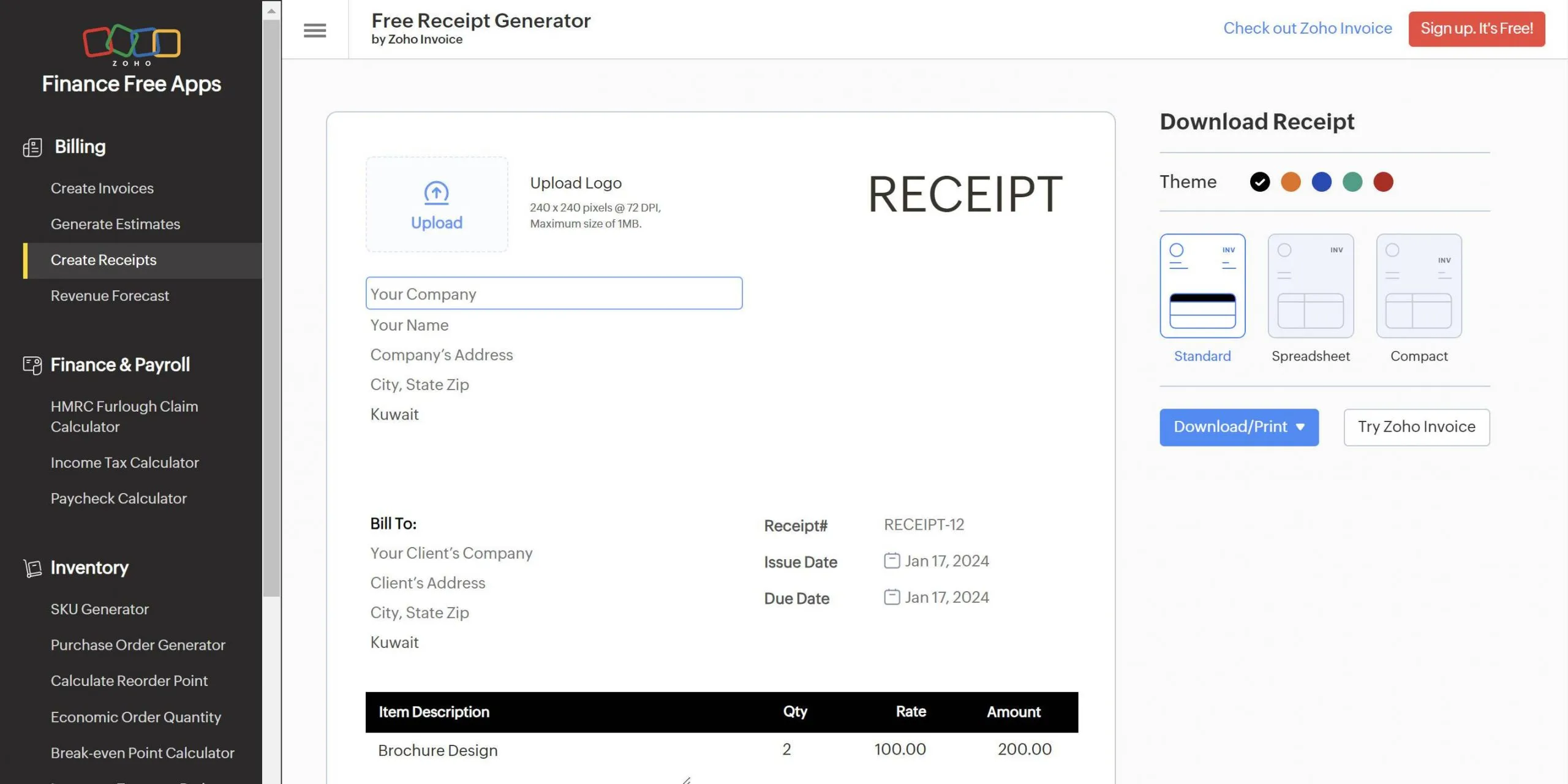Select the black theme color swatch
This screenshot has width=1568, height=784.
coord(1259,181)
